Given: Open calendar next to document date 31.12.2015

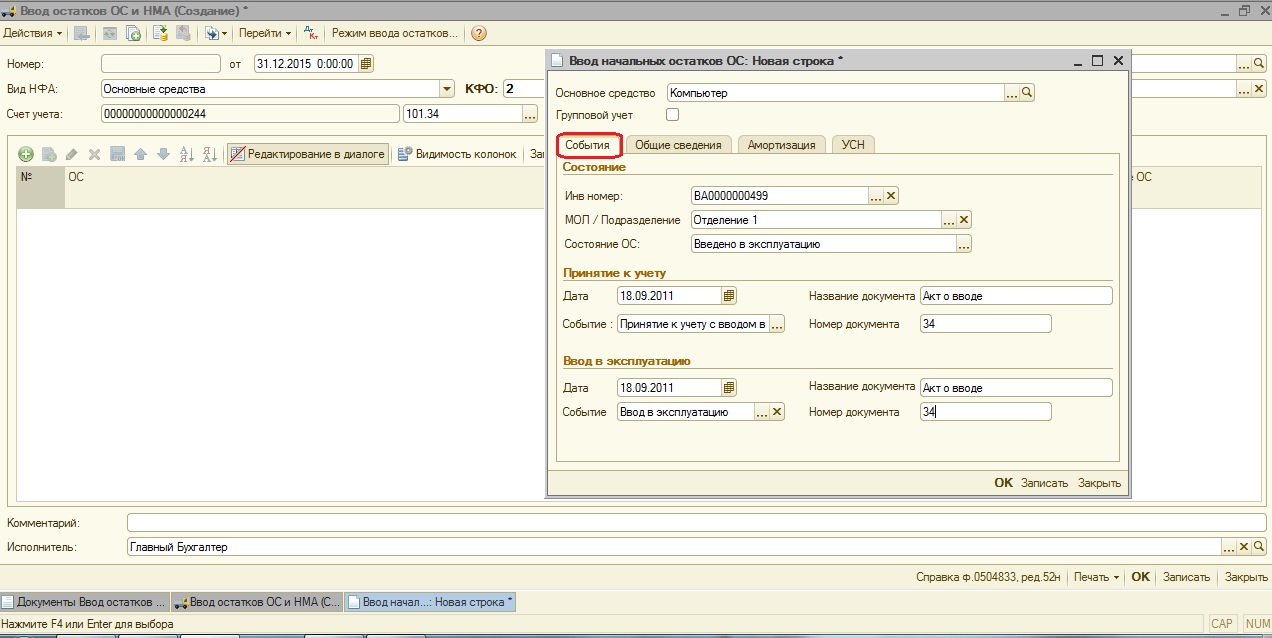Looking at the screenshot, I should click(x=366, y=64).
